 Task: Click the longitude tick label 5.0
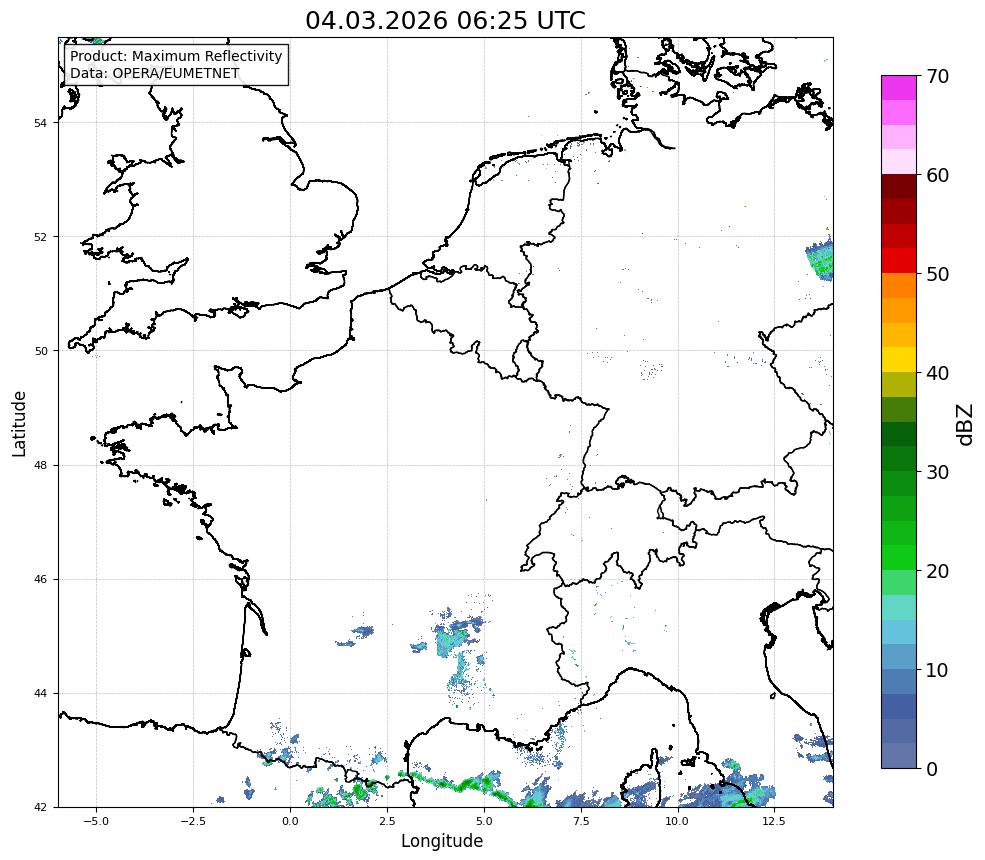click(484, 821)
